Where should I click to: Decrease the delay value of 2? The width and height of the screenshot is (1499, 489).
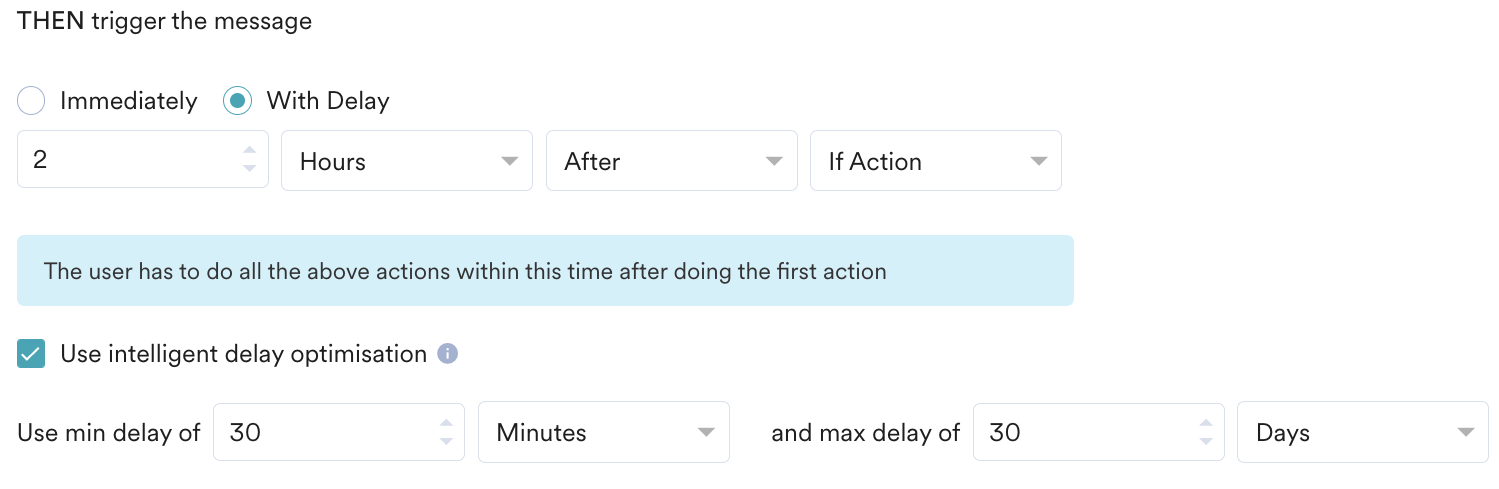tap(249, 169)
